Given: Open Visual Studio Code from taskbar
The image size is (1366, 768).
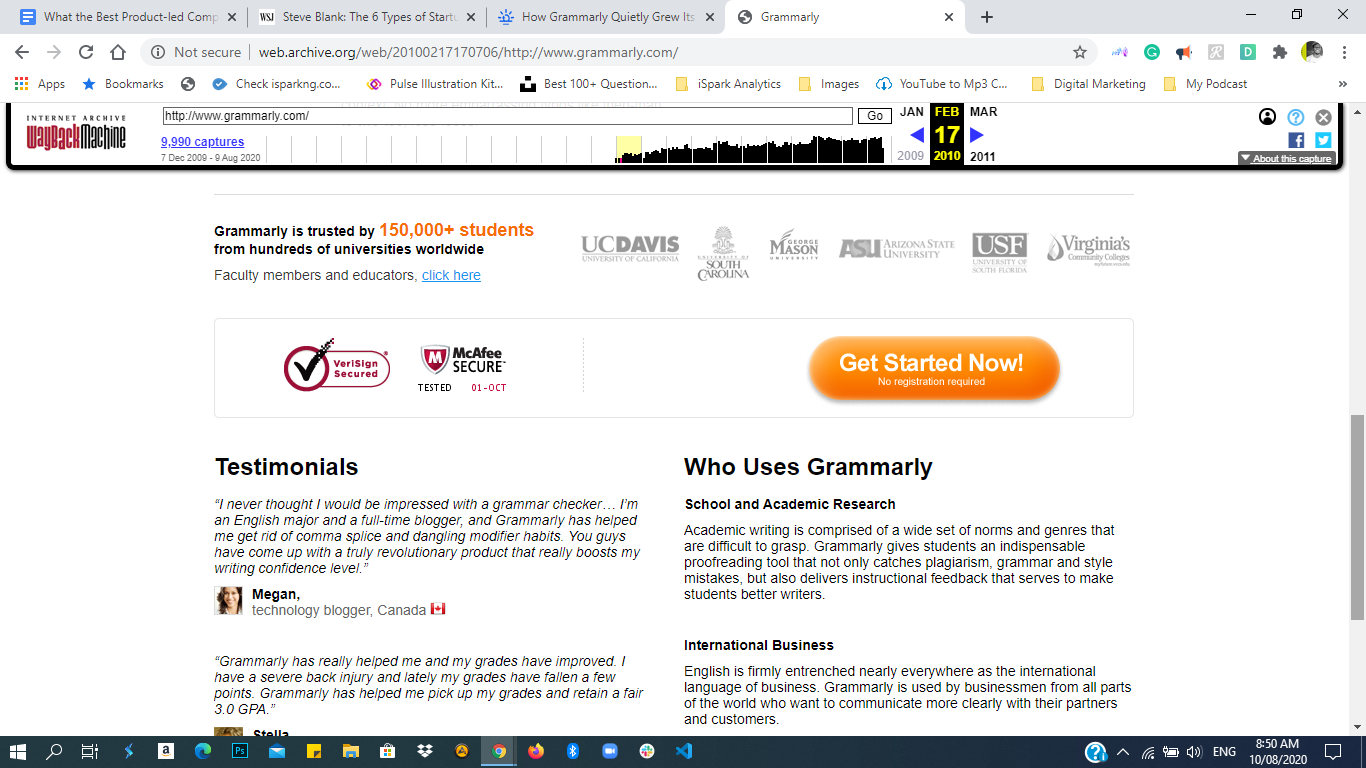Looking at the screenshot, I should [x=684, y=750].
